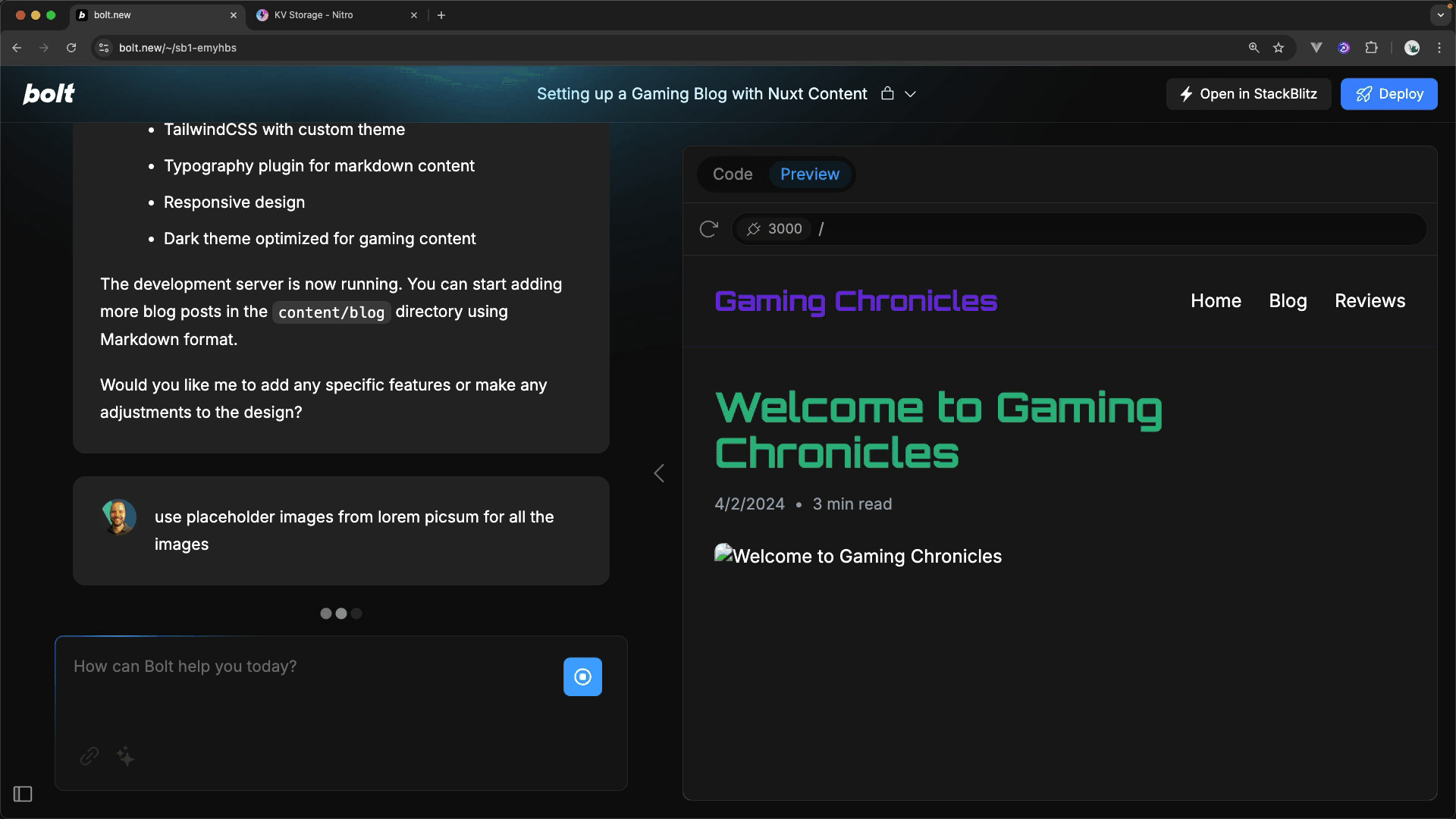Open the browser extensions puzzle icon

(1371, 48)
